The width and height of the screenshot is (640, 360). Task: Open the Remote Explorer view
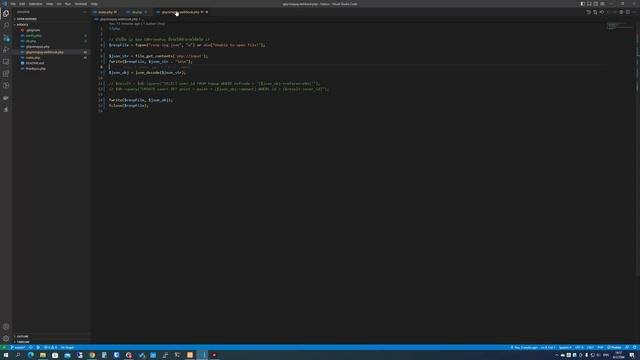pyautogui.click(x=6, y=62)
